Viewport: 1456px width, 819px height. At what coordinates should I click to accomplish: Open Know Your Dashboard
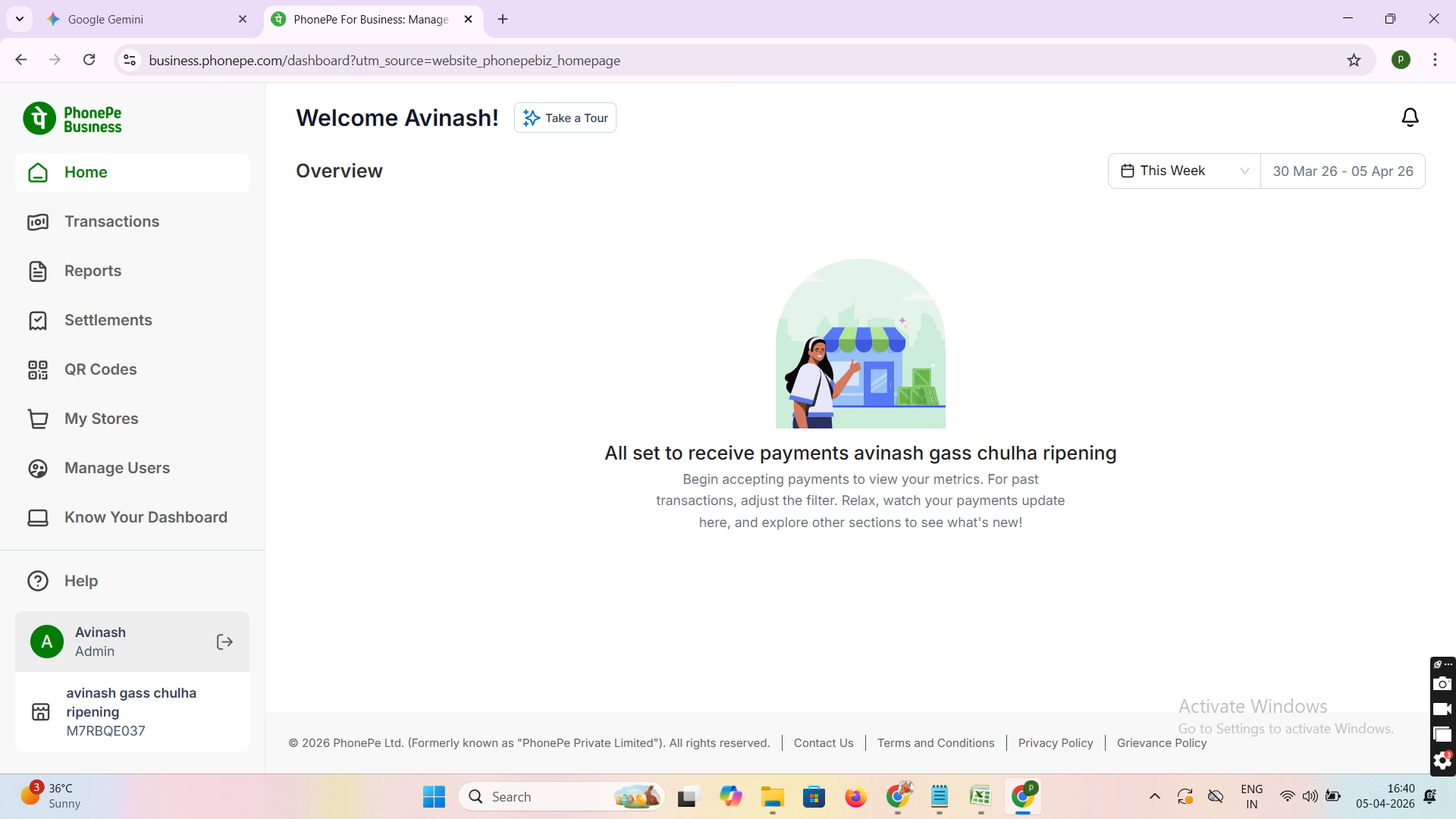click(132, 517)
